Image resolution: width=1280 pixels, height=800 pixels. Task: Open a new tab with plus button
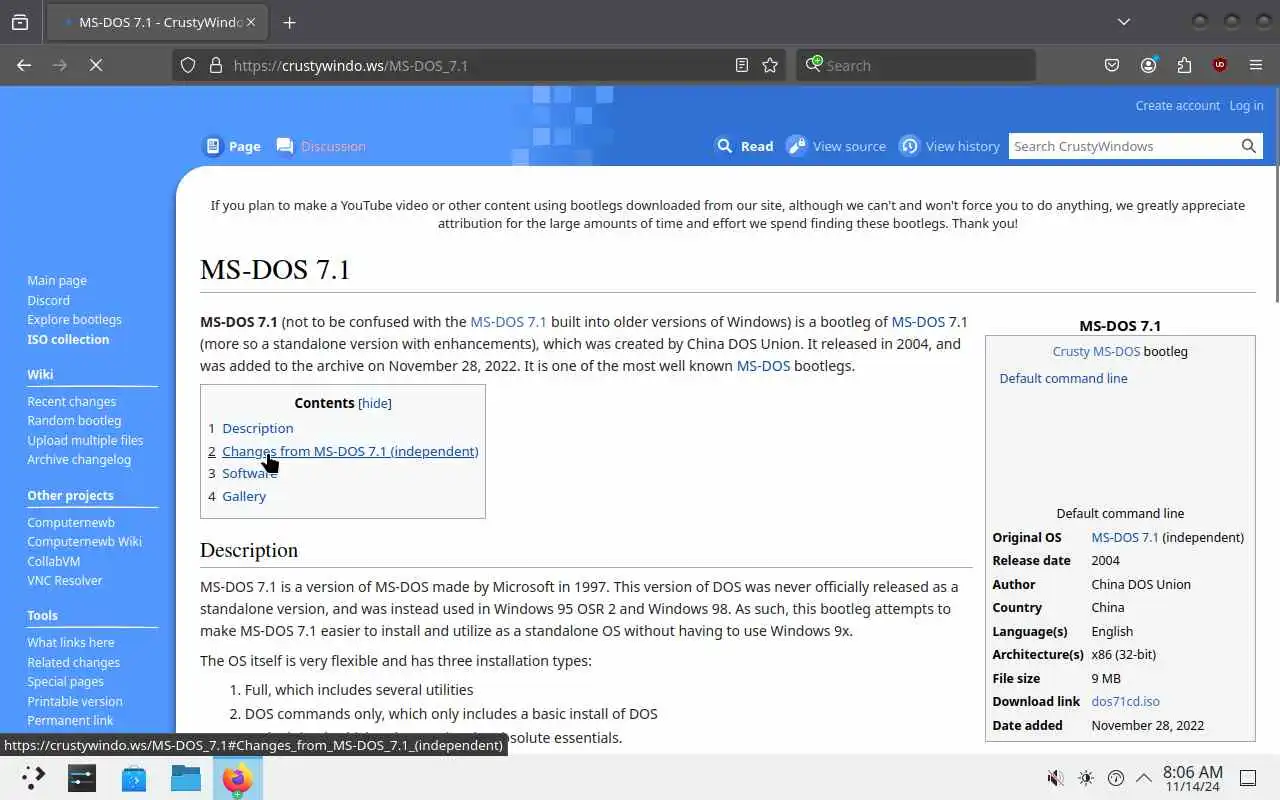point(289,22)
